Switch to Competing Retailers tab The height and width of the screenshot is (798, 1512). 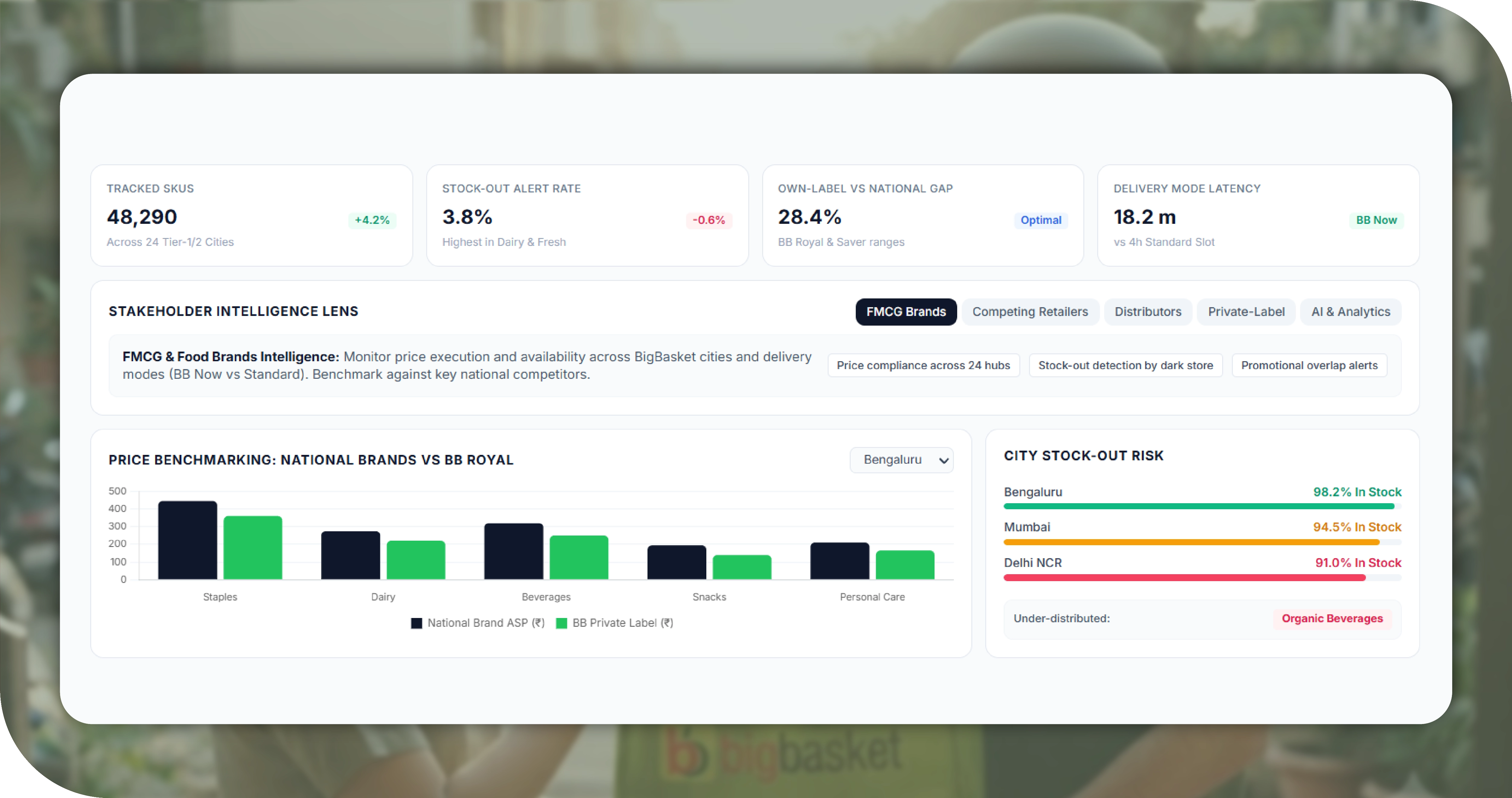(1030, 312)
